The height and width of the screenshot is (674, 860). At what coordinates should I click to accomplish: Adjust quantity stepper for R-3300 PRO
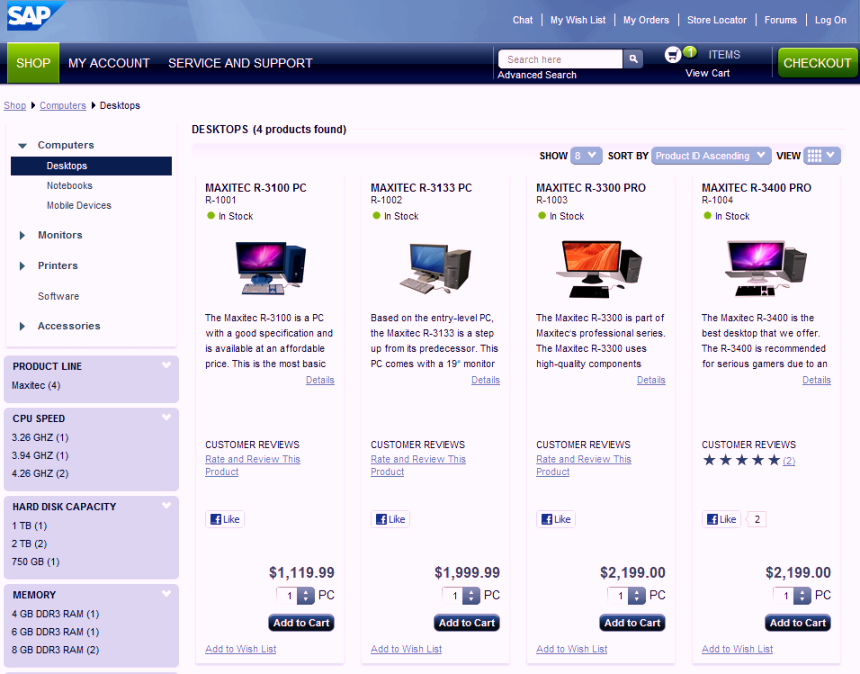637,596
